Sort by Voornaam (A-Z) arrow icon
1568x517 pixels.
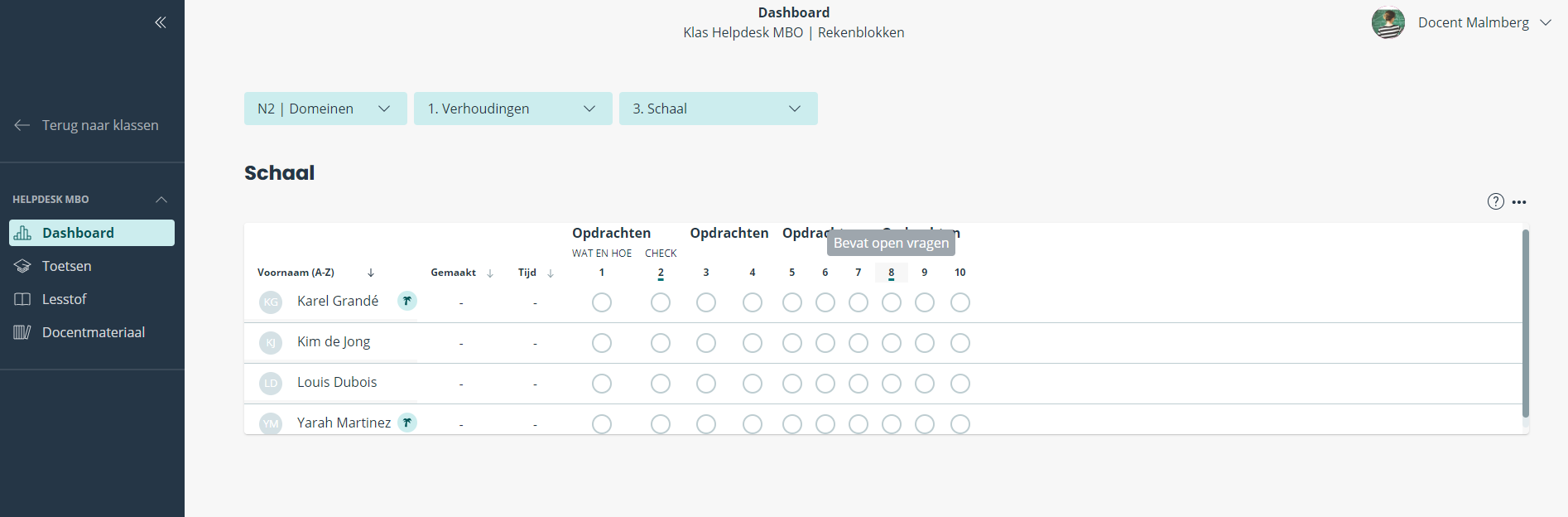coord(371,273)
